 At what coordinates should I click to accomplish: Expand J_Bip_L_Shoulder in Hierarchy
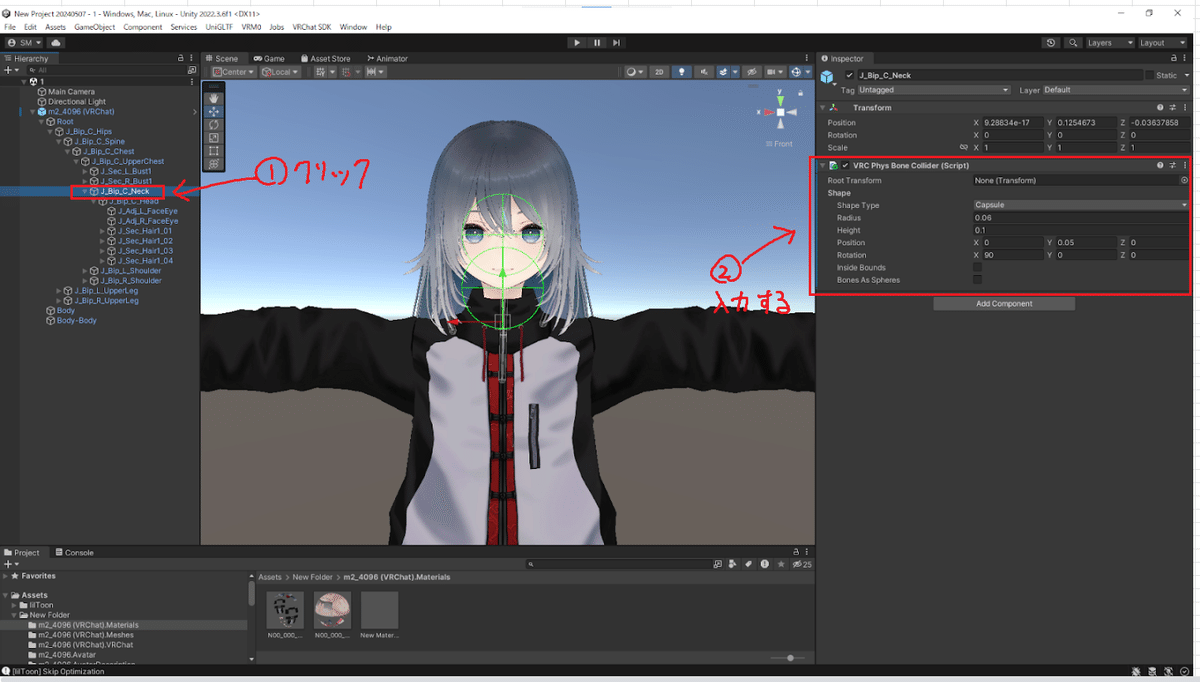(x=87, y=271)
